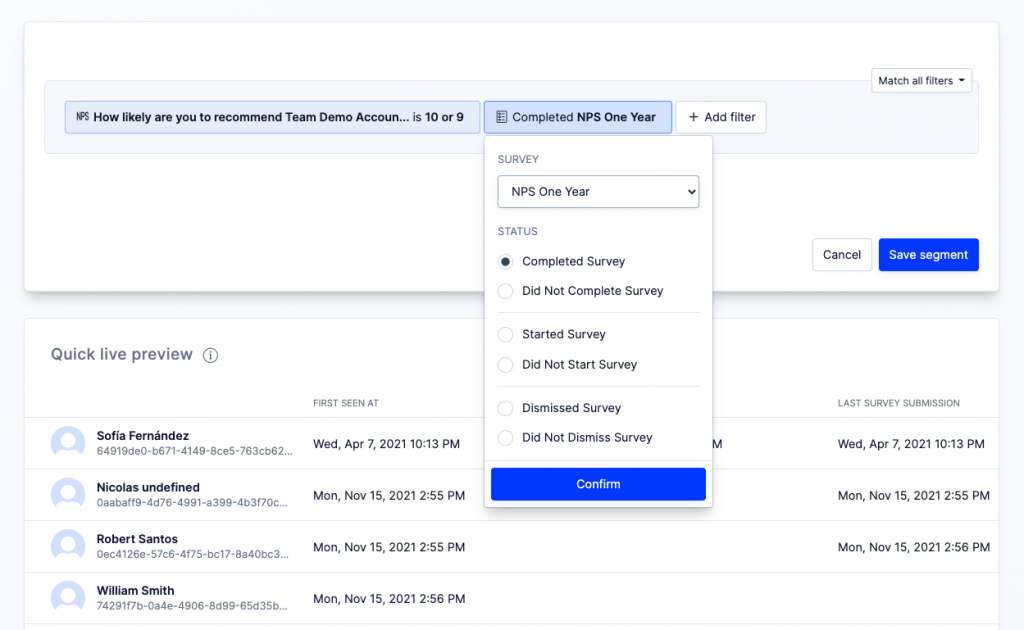Click Nicolas undefined's avatar icon
The width and height of the screenshot is (1024, 630).
pyautogui.click(x=68, y=495)
